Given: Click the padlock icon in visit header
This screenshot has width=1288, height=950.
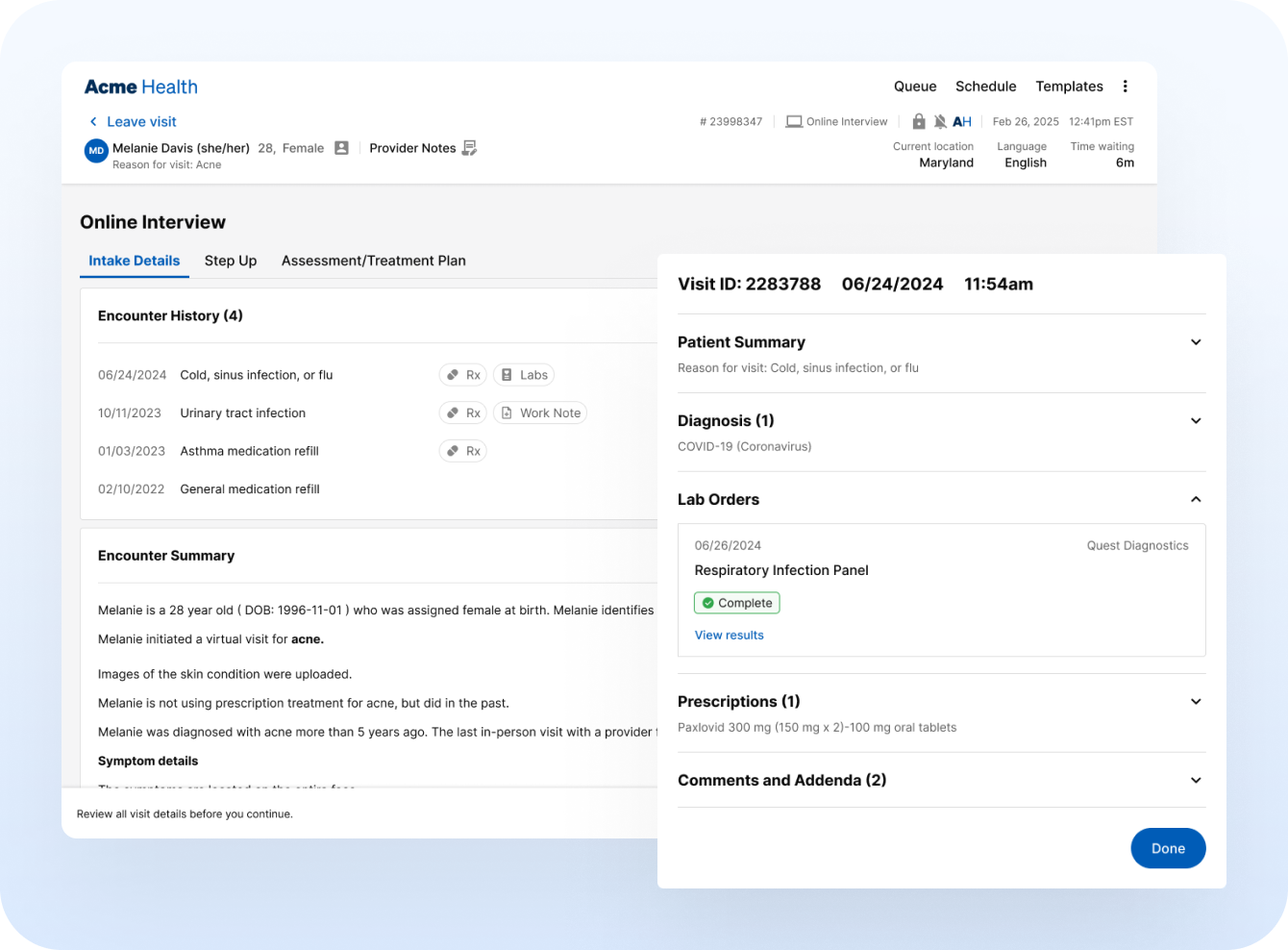Looking at the screenshot, I should click(919, 121).
